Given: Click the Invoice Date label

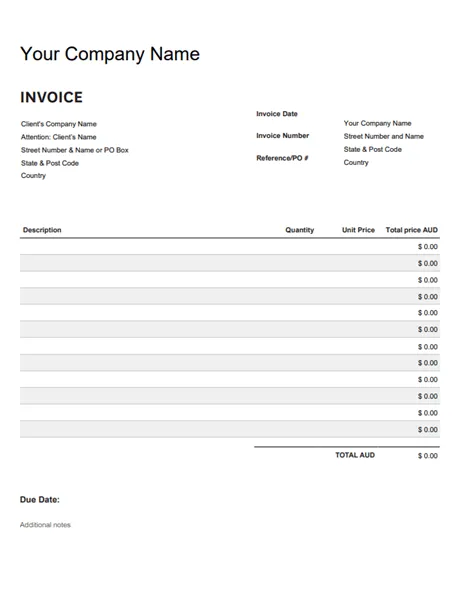Looking at the screenshot, I should coord(277,114).
